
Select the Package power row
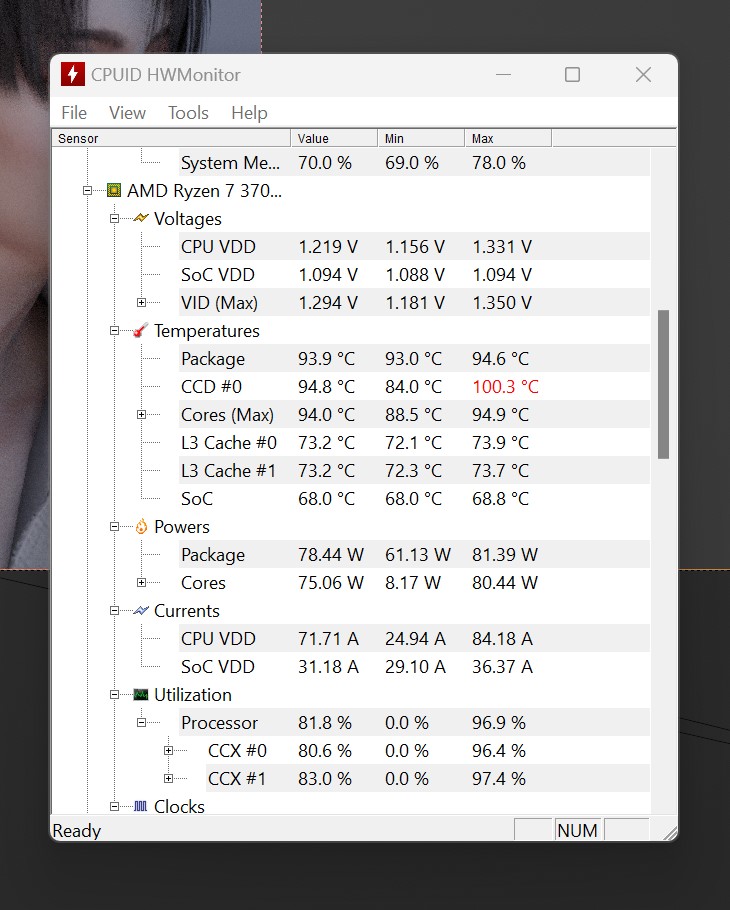[414, 554]
